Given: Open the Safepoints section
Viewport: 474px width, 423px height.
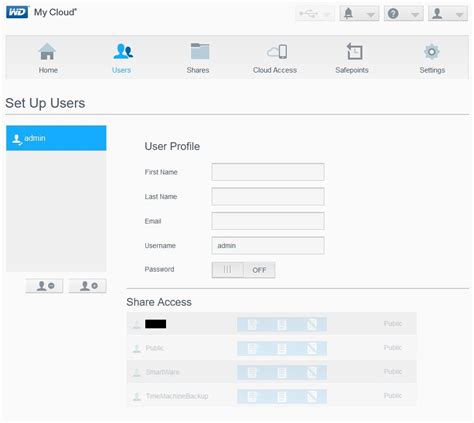Looking at the screenshot, I should pos(352,58).
